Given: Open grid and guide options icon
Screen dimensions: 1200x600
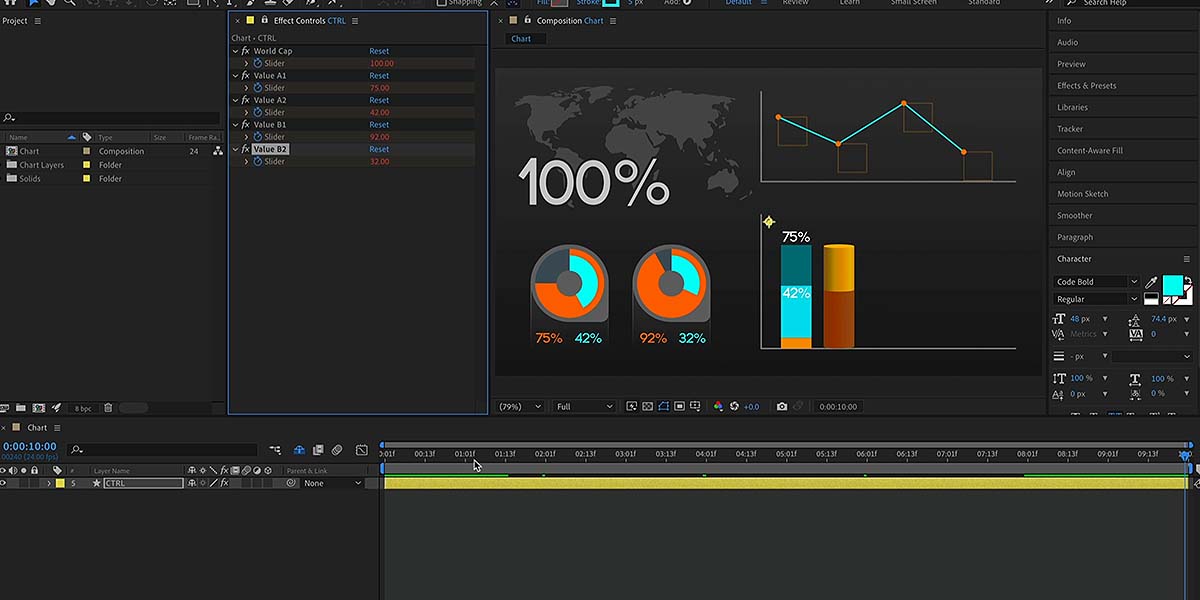Looking at the screenshot, I should pos(695,407).
